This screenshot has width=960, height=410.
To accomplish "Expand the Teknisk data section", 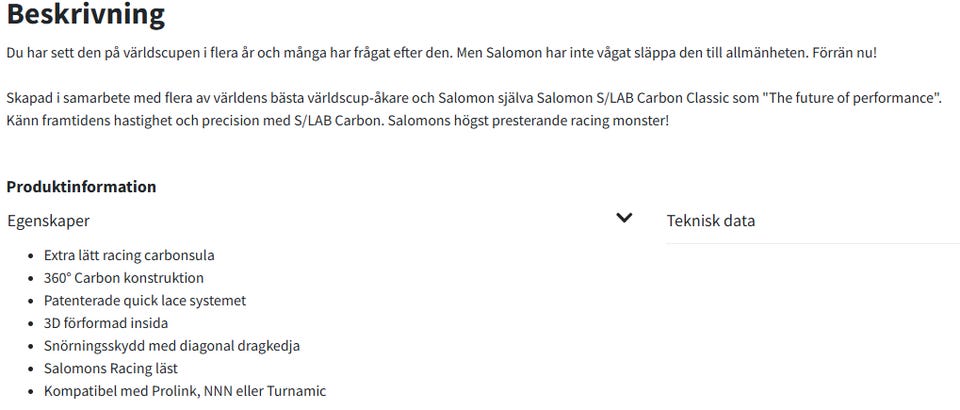I will coord(711,220).
